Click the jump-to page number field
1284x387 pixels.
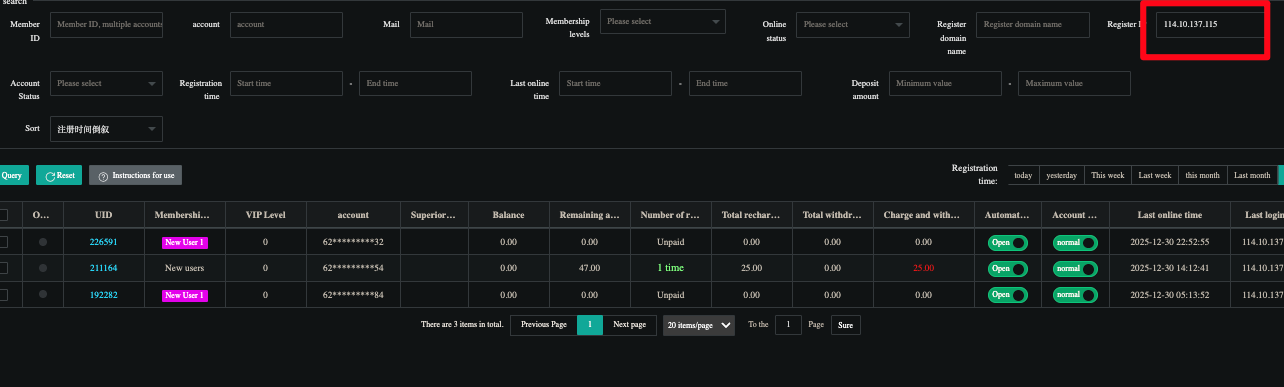pyautogui.click(x=788, y=325)
